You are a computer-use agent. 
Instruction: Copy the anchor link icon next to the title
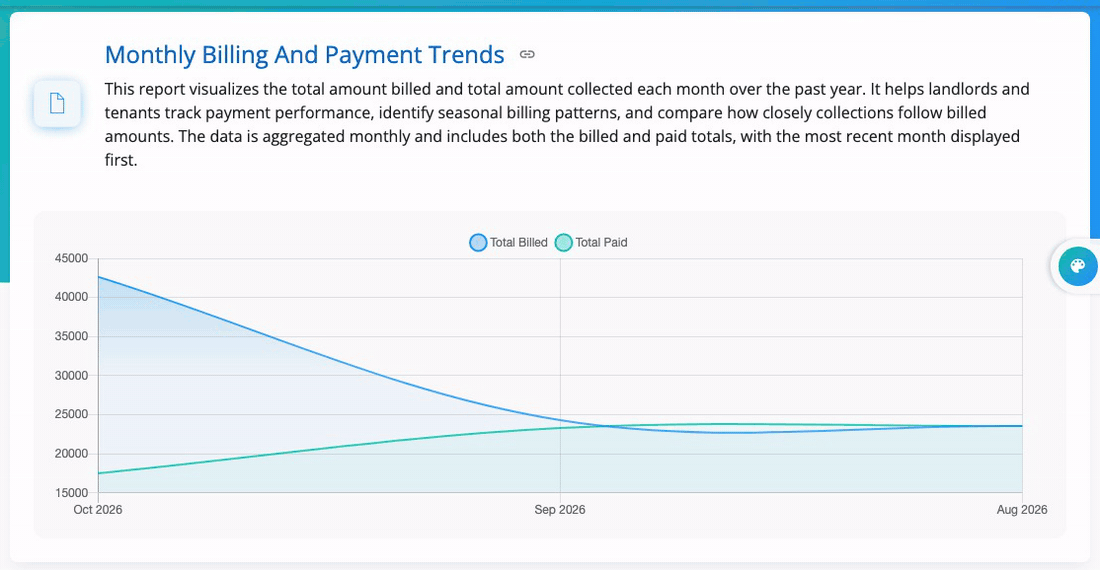tap(527, 55)
